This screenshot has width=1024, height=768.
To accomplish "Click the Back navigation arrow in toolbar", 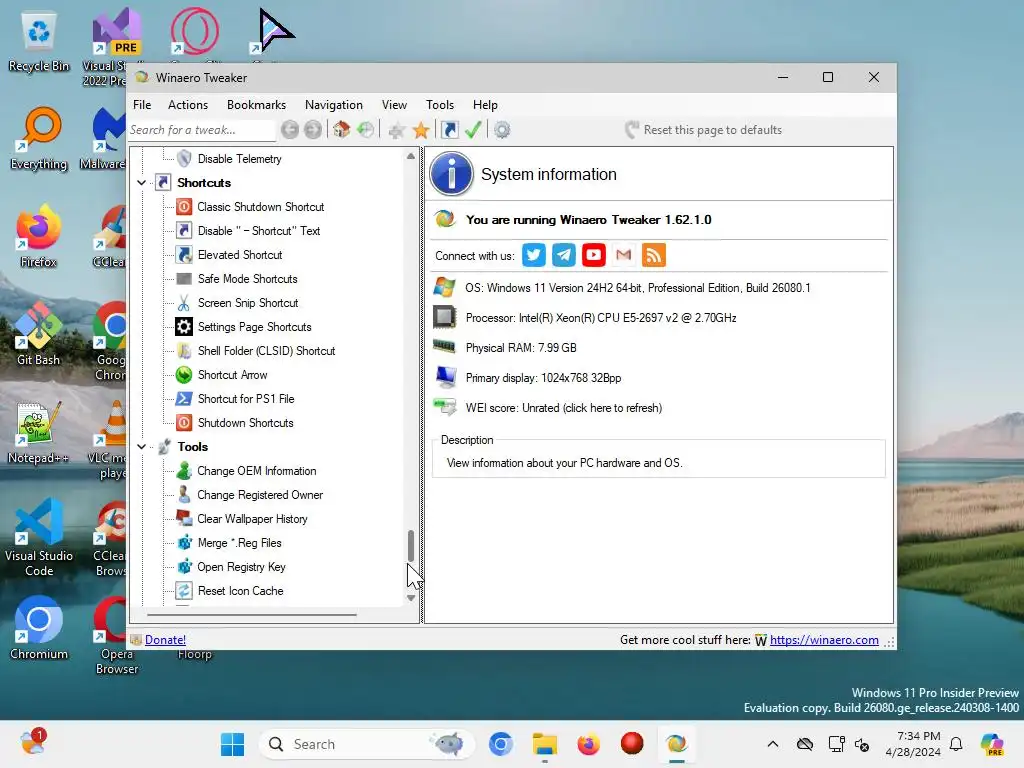I will click(x=290, y=130).
